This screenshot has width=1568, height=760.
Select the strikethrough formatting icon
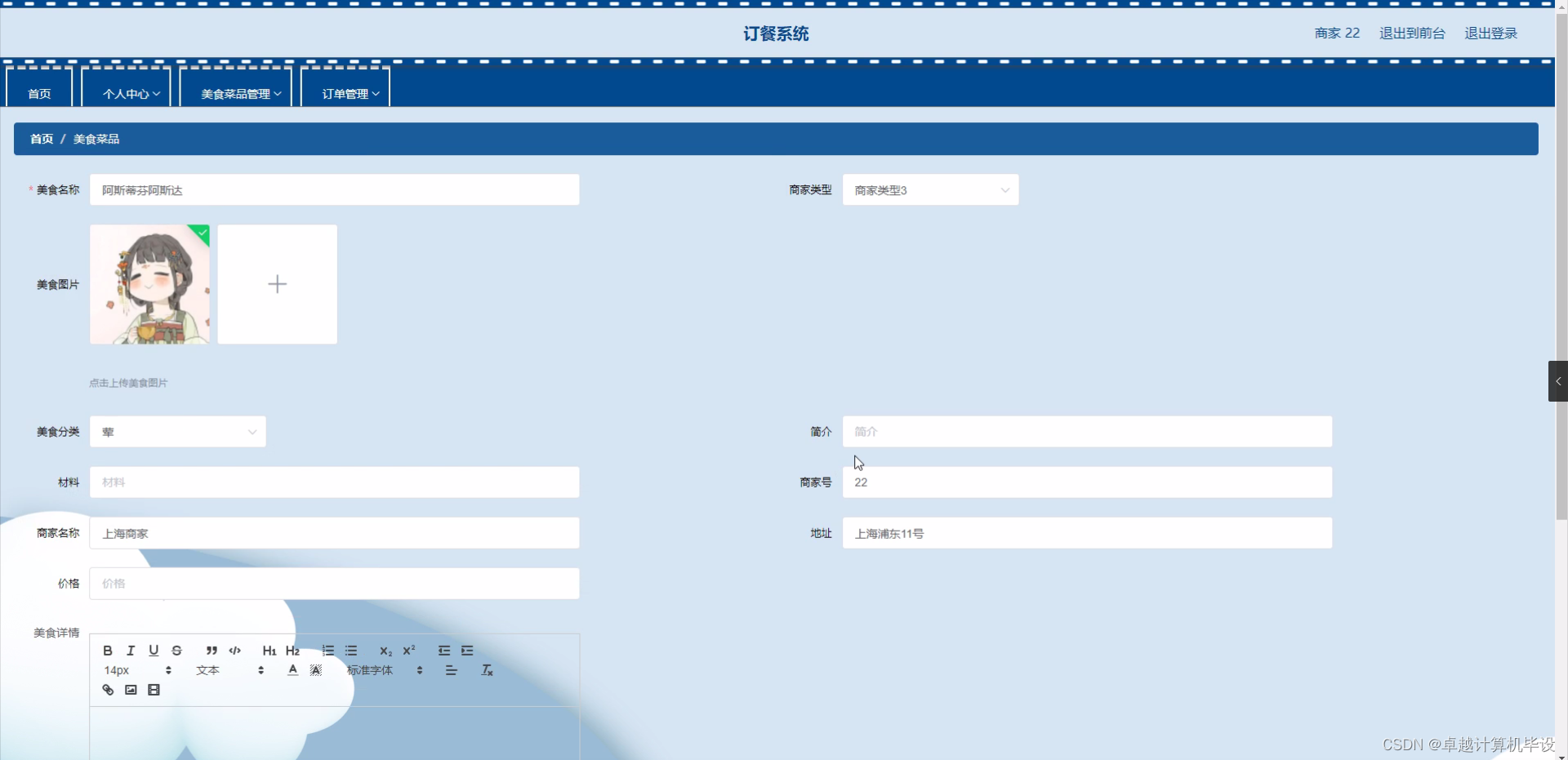coord(177,651)
